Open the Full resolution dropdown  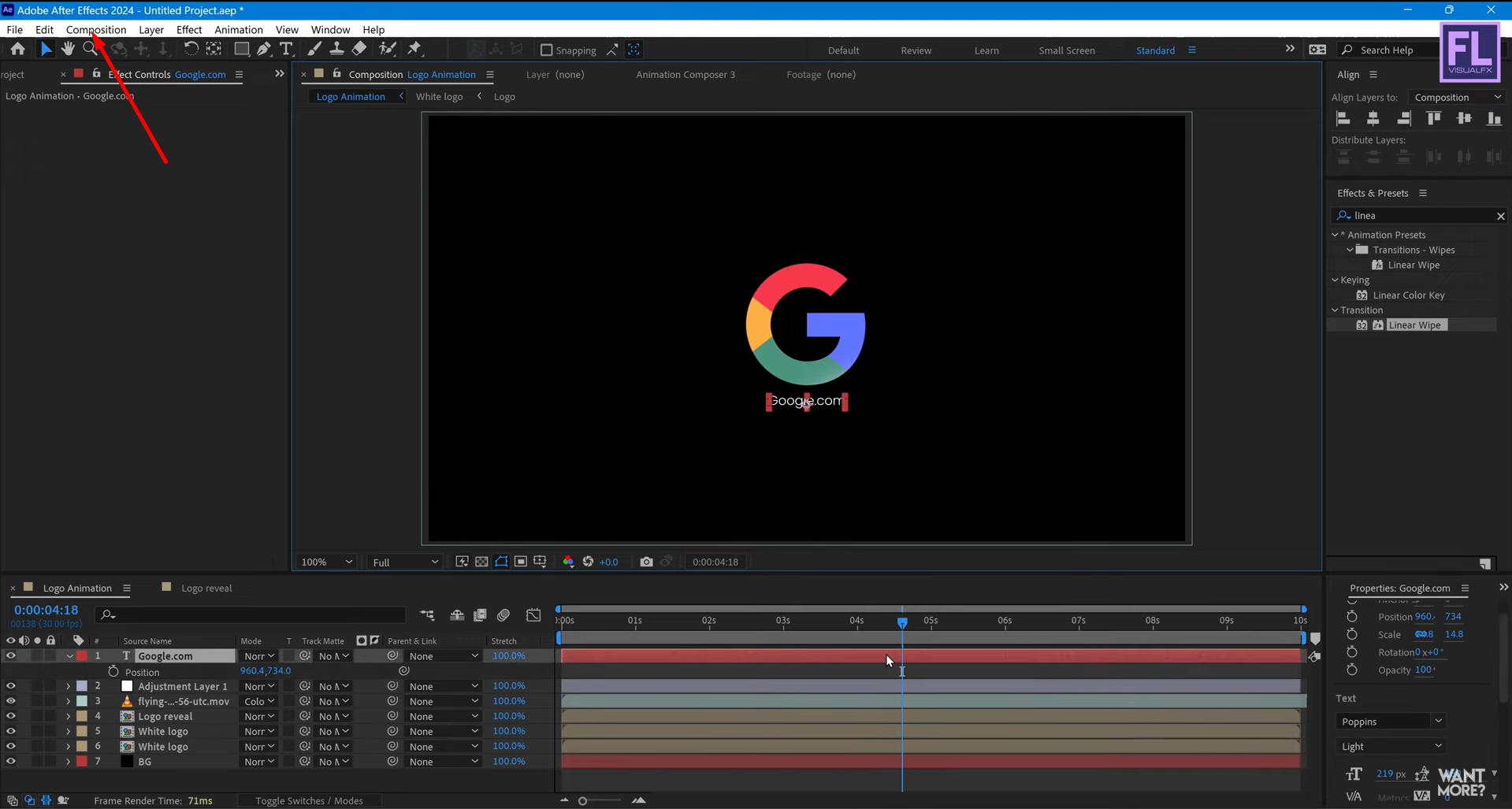pos(405,562)
